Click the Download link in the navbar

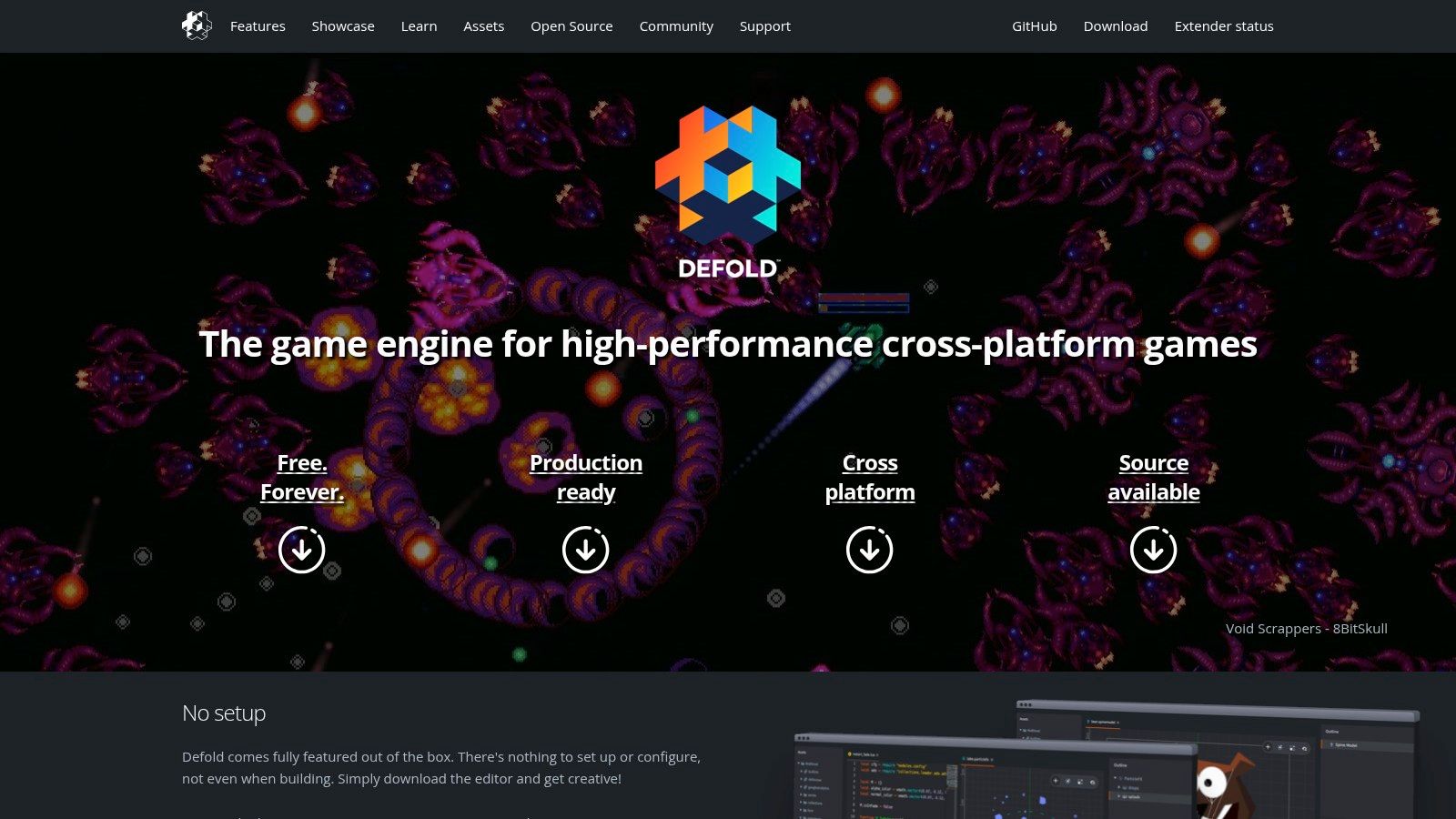pyautogui.click(x=1116, y=26)
